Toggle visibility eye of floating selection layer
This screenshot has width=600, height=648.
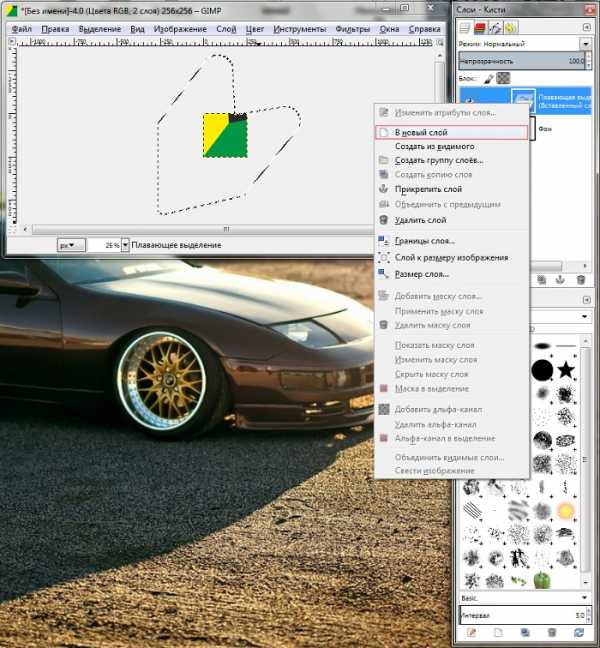pos(470,100)
